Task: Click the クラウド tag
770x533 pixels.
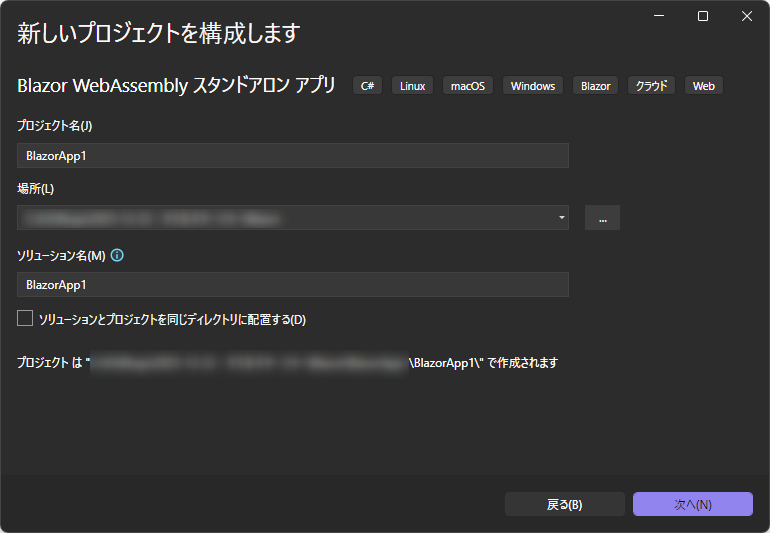Action: (651, 85)
